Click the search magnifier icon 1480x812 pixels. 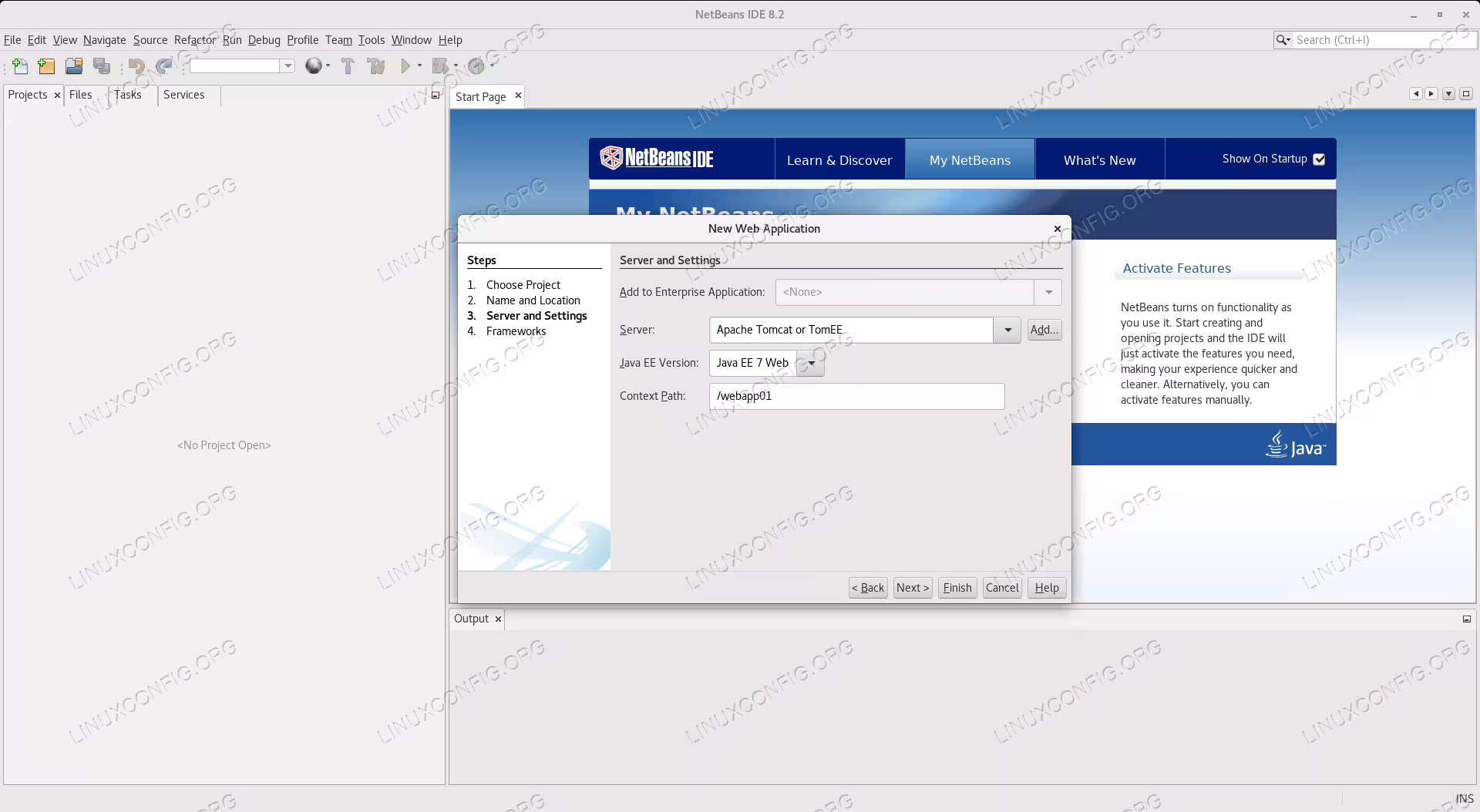1283,40
